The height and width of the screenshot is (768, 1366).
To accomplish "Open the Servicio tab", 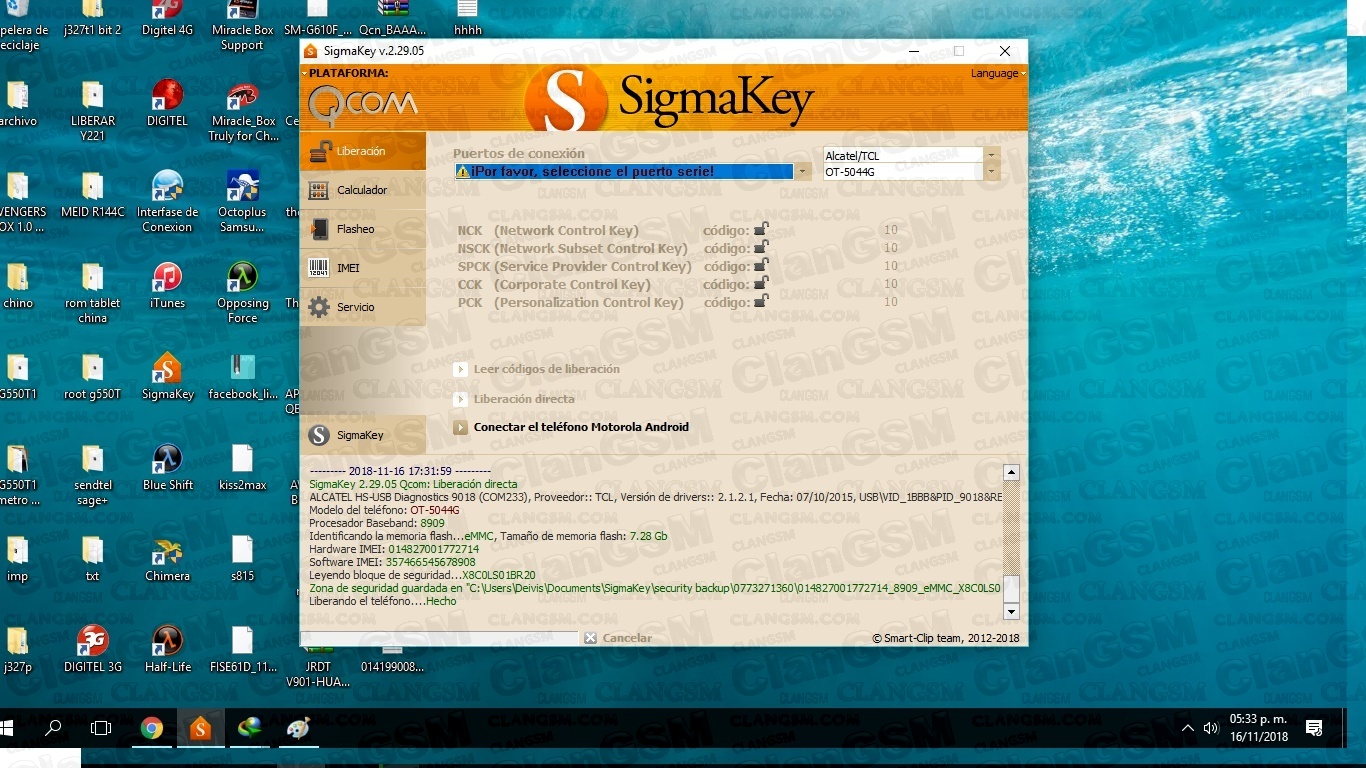I will click(362, 307).
